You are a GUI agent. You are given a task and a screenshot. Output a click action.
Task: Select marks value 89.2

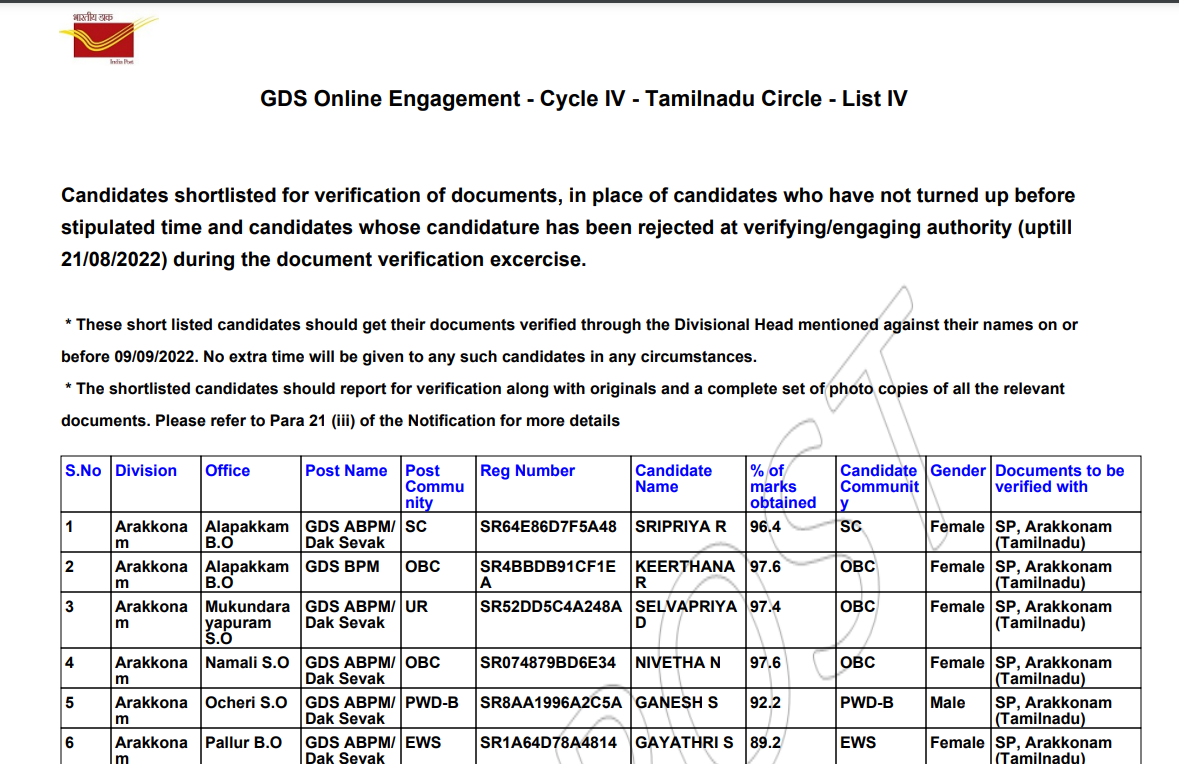click(x=765, y=743)
